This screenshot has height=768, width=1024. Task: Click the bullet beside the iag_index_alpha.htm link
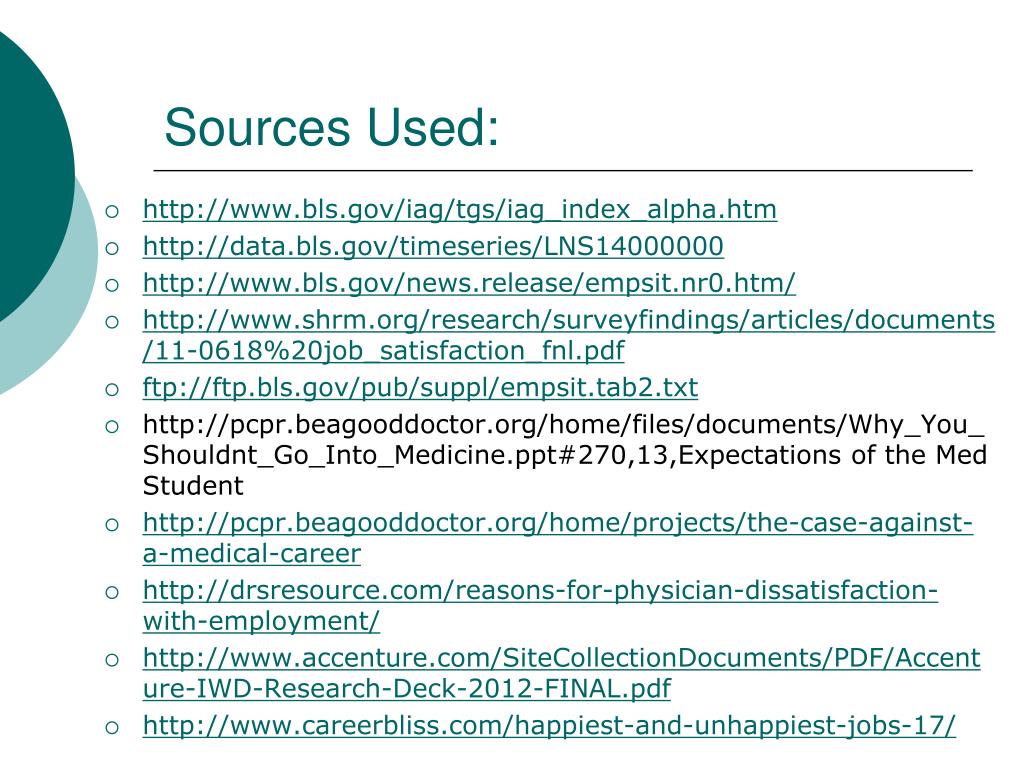112,211
